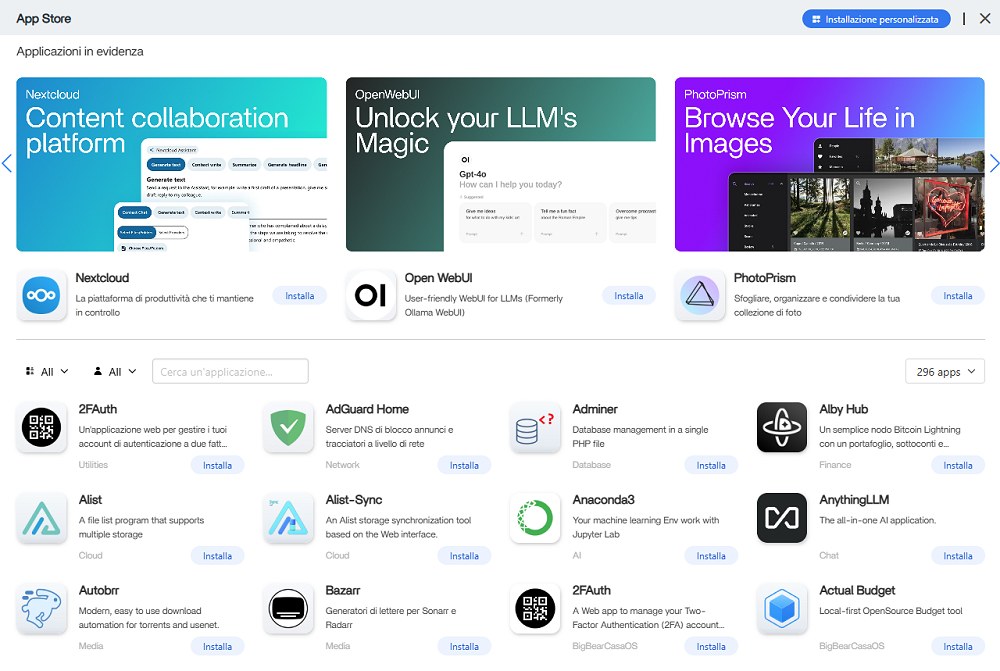The image size is (1000, 671).
Task: Open the author filter All dropdown
Action: point(115,371)
